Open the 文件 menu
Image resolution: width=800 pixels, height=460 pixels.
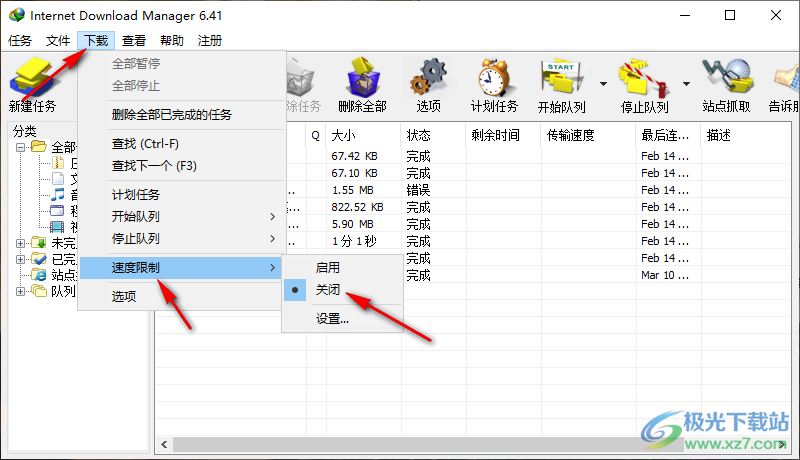click(x=58, y=41)
